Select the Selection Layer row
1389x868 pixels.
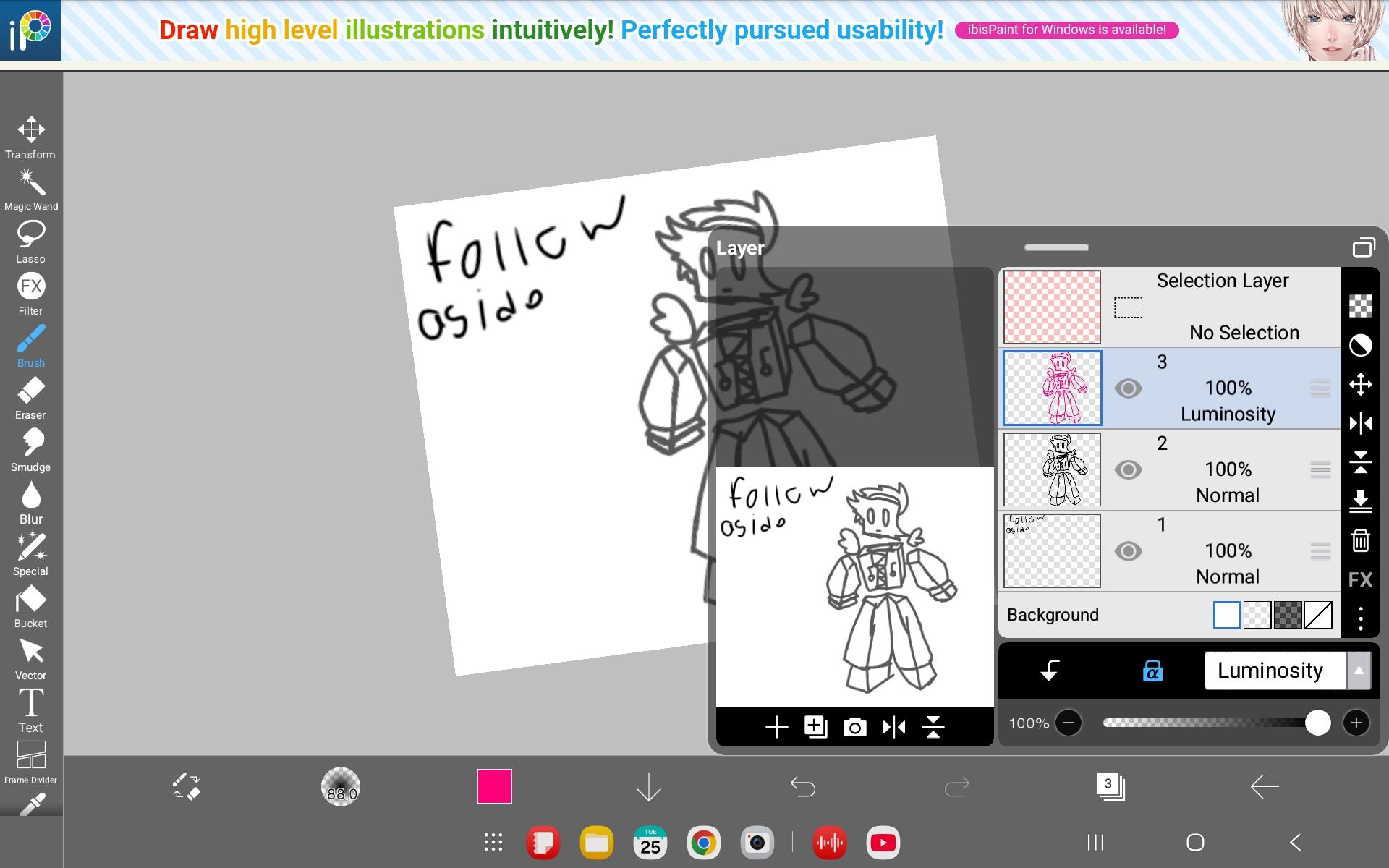coord(1171,307)
